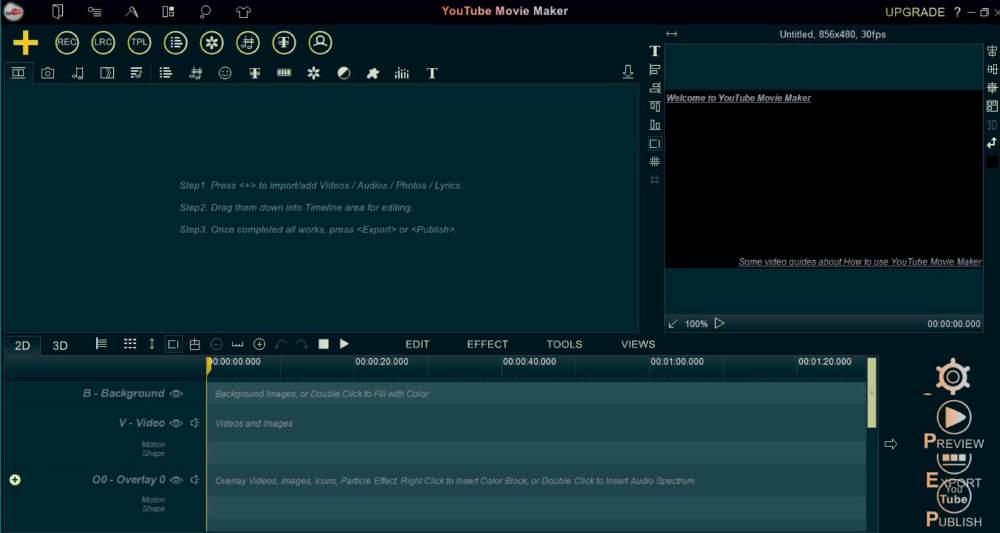Open the VIEWS menu

click(x=638, y=344)
